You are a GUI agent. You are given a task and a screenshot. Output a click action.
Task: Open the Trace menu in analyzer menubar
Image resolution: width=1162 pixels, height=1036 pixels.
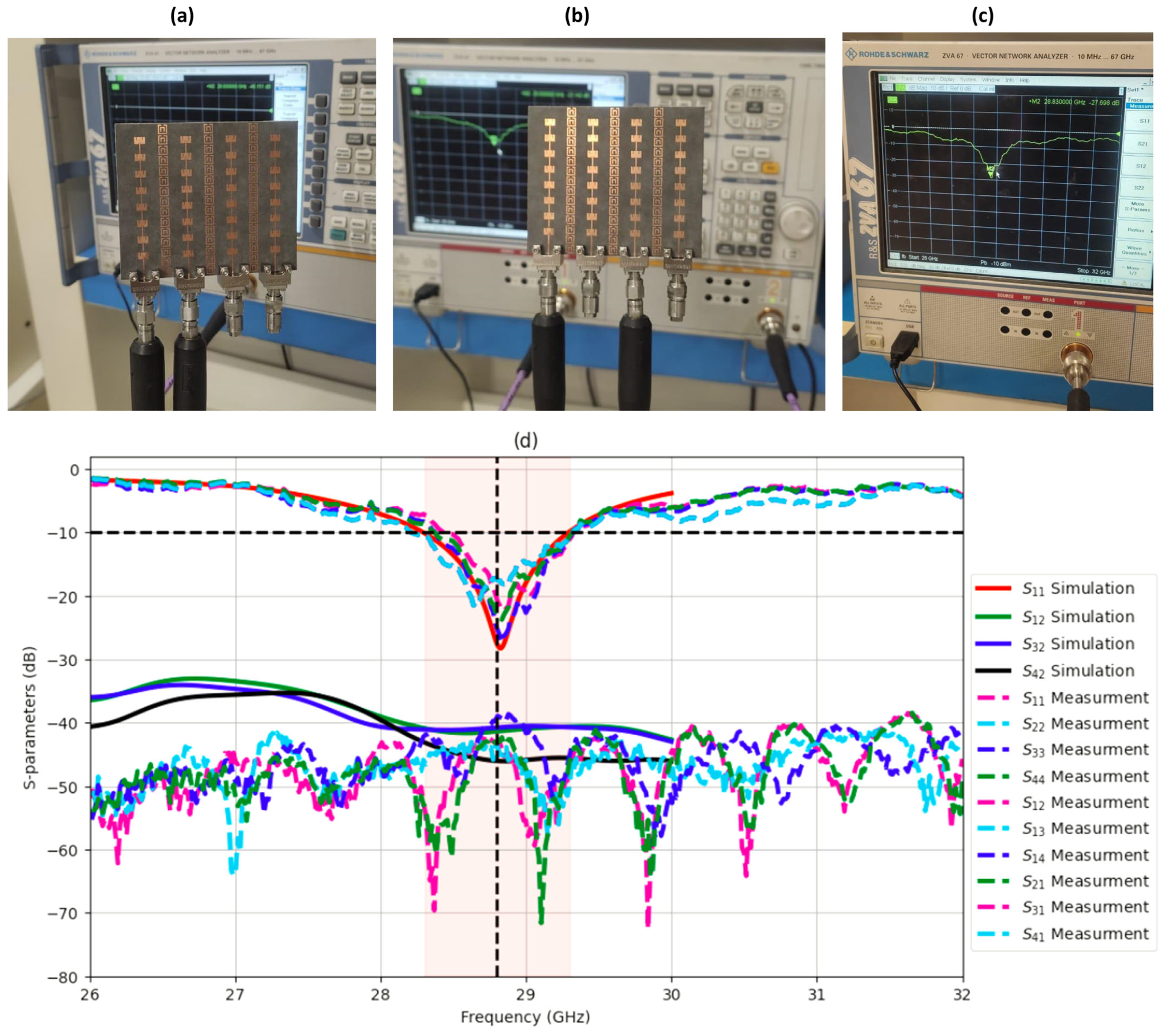(x=907, y=79)
